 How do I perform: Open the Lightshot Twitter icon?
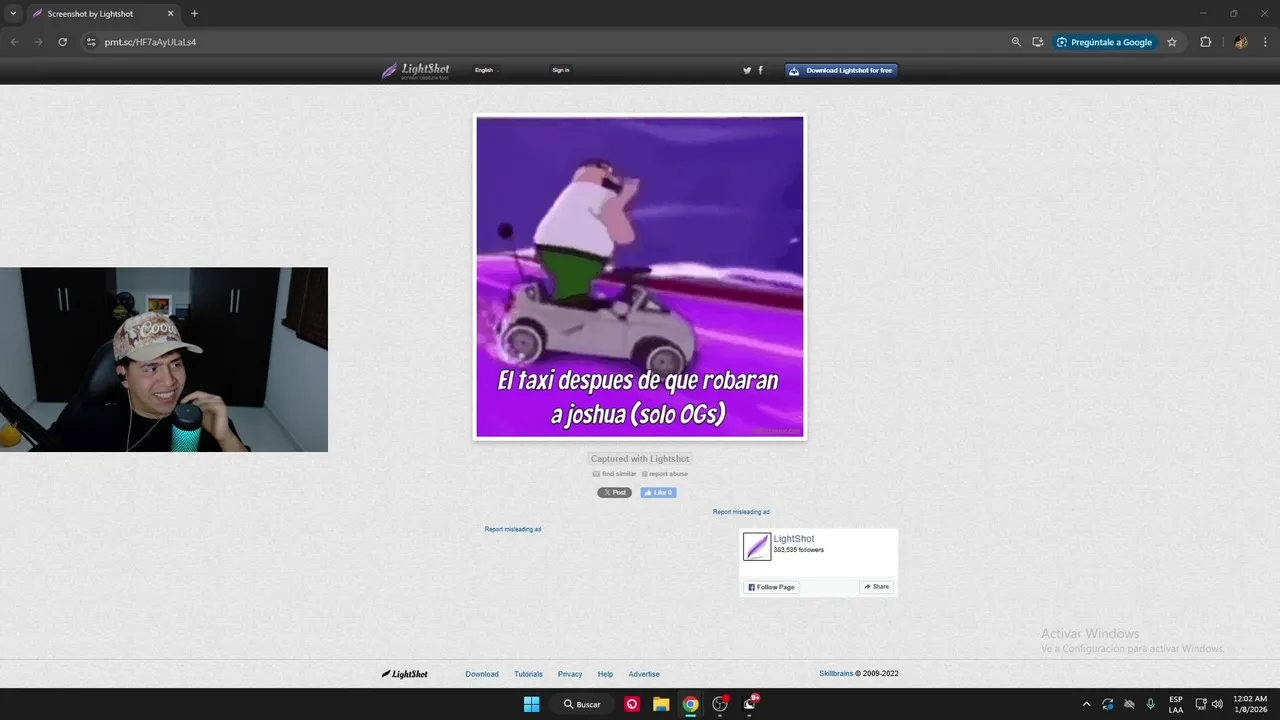pos(747,70)
